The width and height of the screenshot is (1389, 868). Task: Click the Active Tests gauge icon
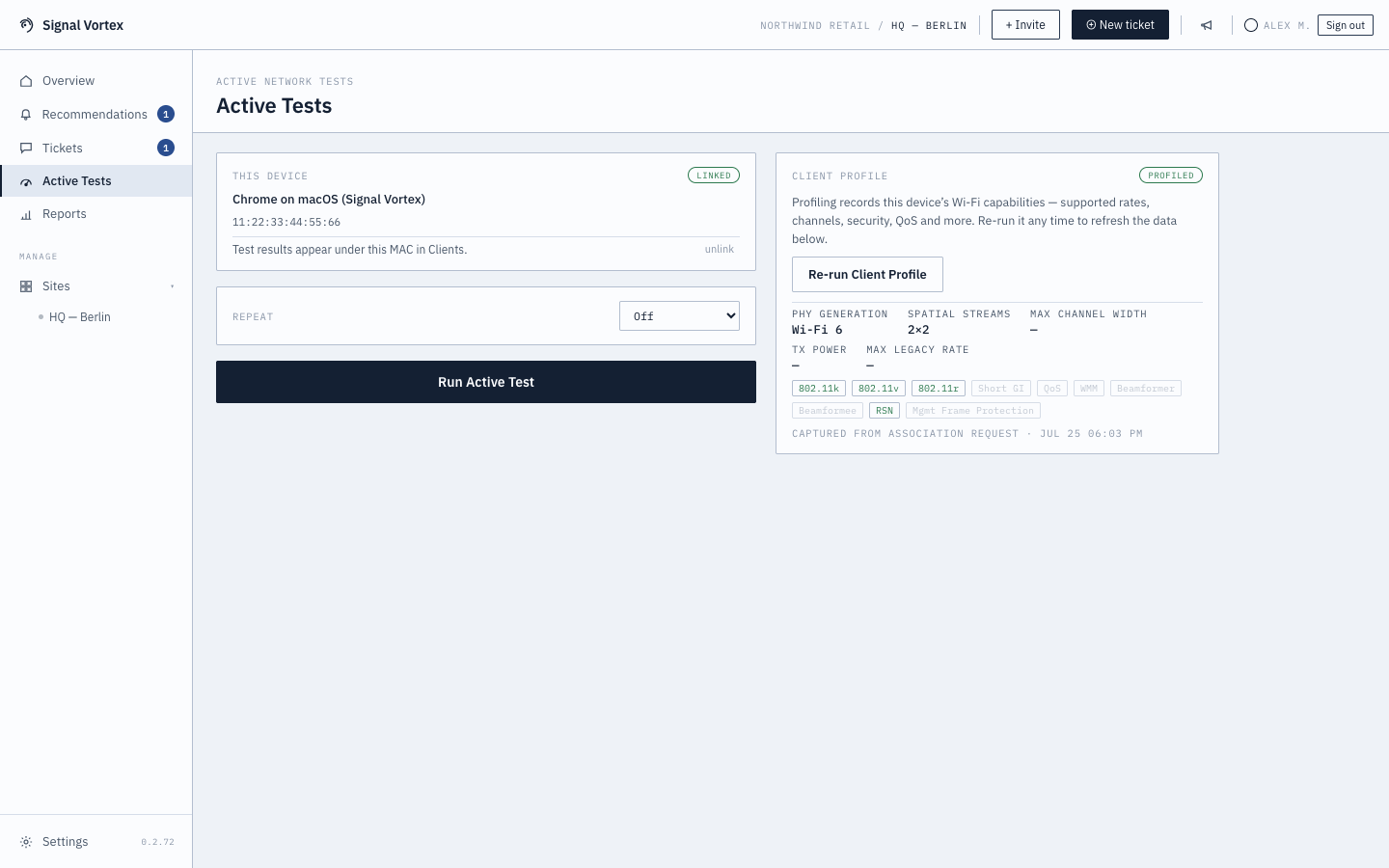[26, 181]
